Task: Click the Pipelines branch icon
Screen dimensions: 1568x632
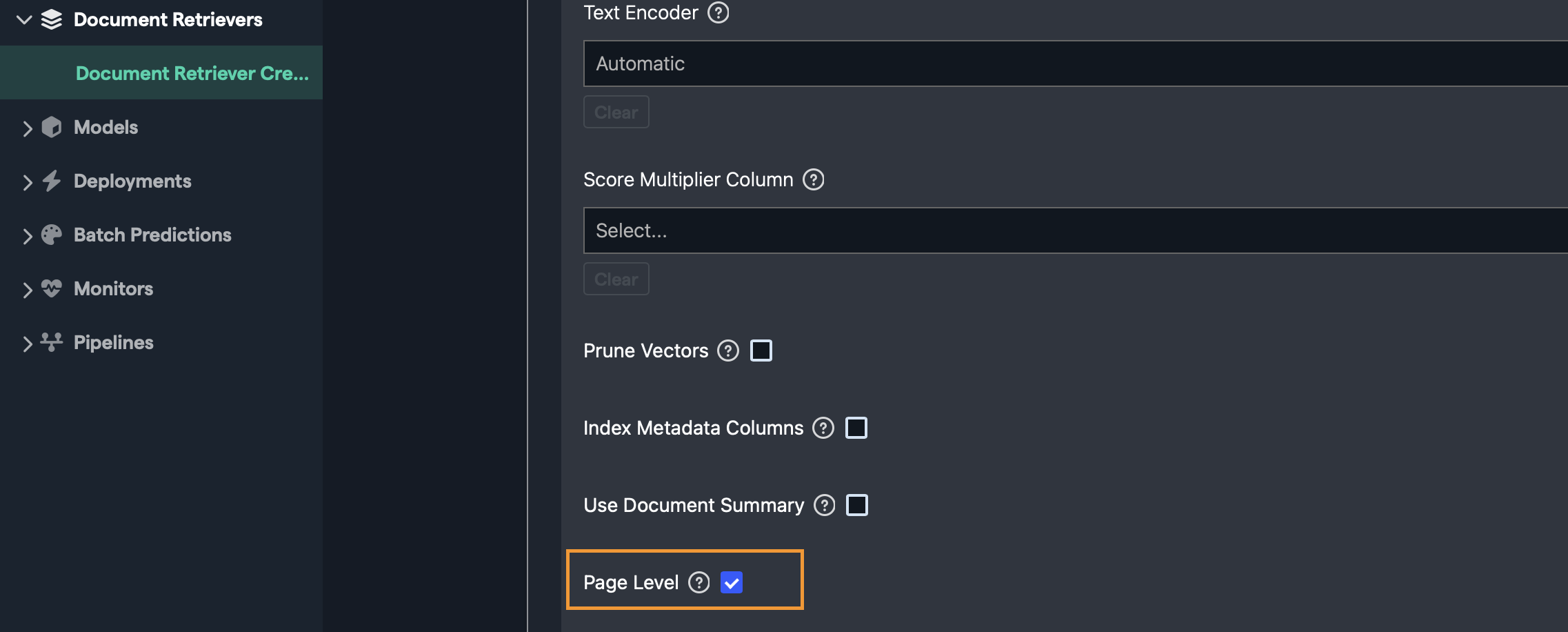Action: point(52,342)
